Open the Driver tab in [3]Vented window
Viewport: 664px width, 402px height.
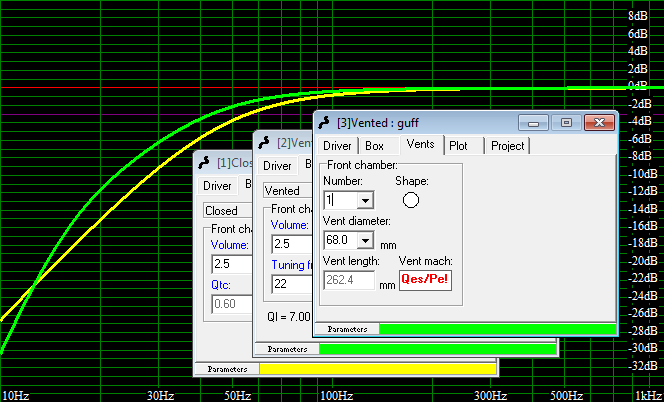[337, 146]
